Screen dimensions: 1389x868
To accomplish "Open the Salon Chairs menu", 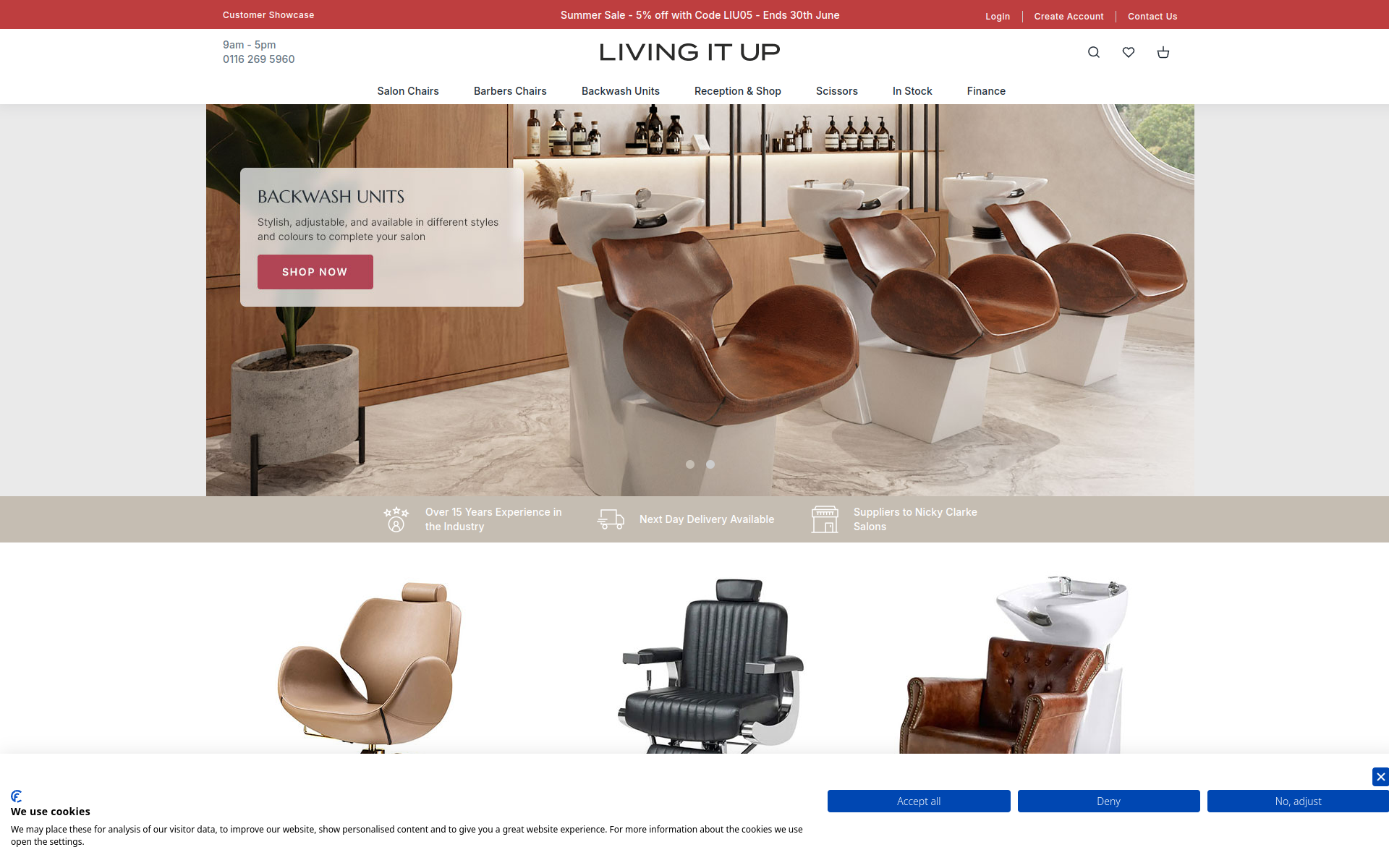I will pyautogui.click(x=408, y=91).
